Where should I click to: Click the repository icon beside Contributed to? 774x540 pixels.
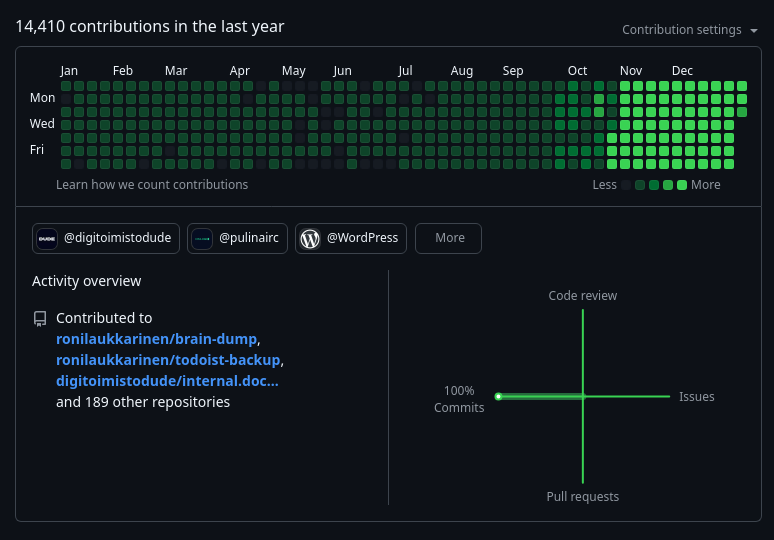40,318
